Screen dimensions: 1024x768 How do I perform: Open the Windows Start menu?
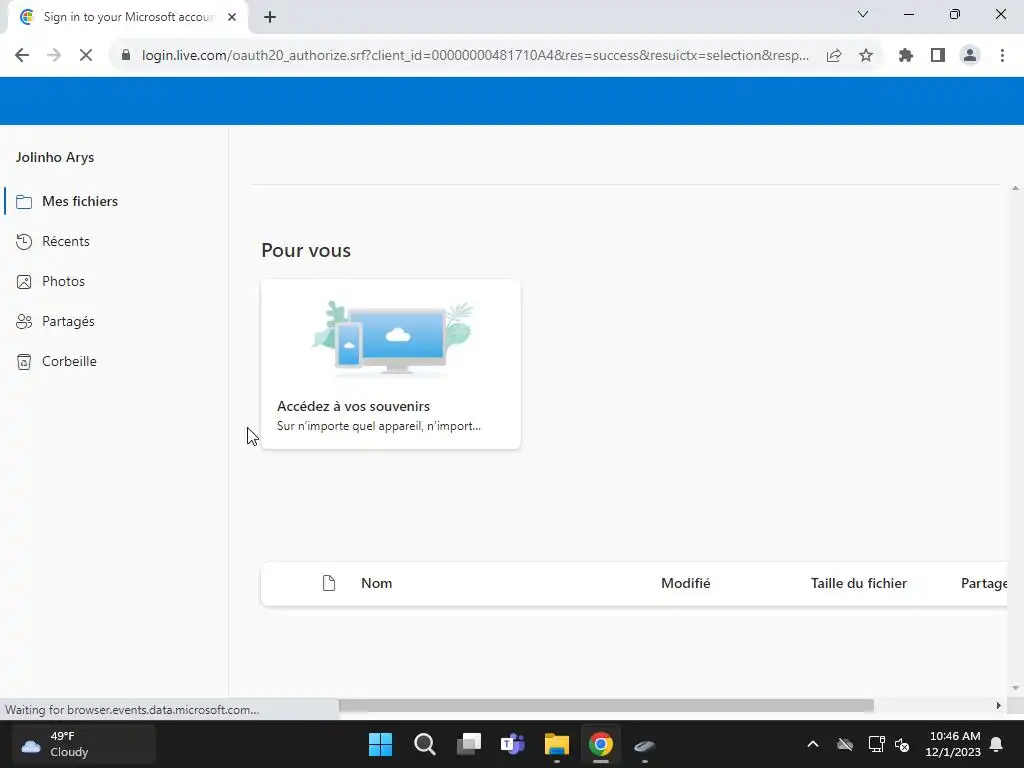click(380, 744)
